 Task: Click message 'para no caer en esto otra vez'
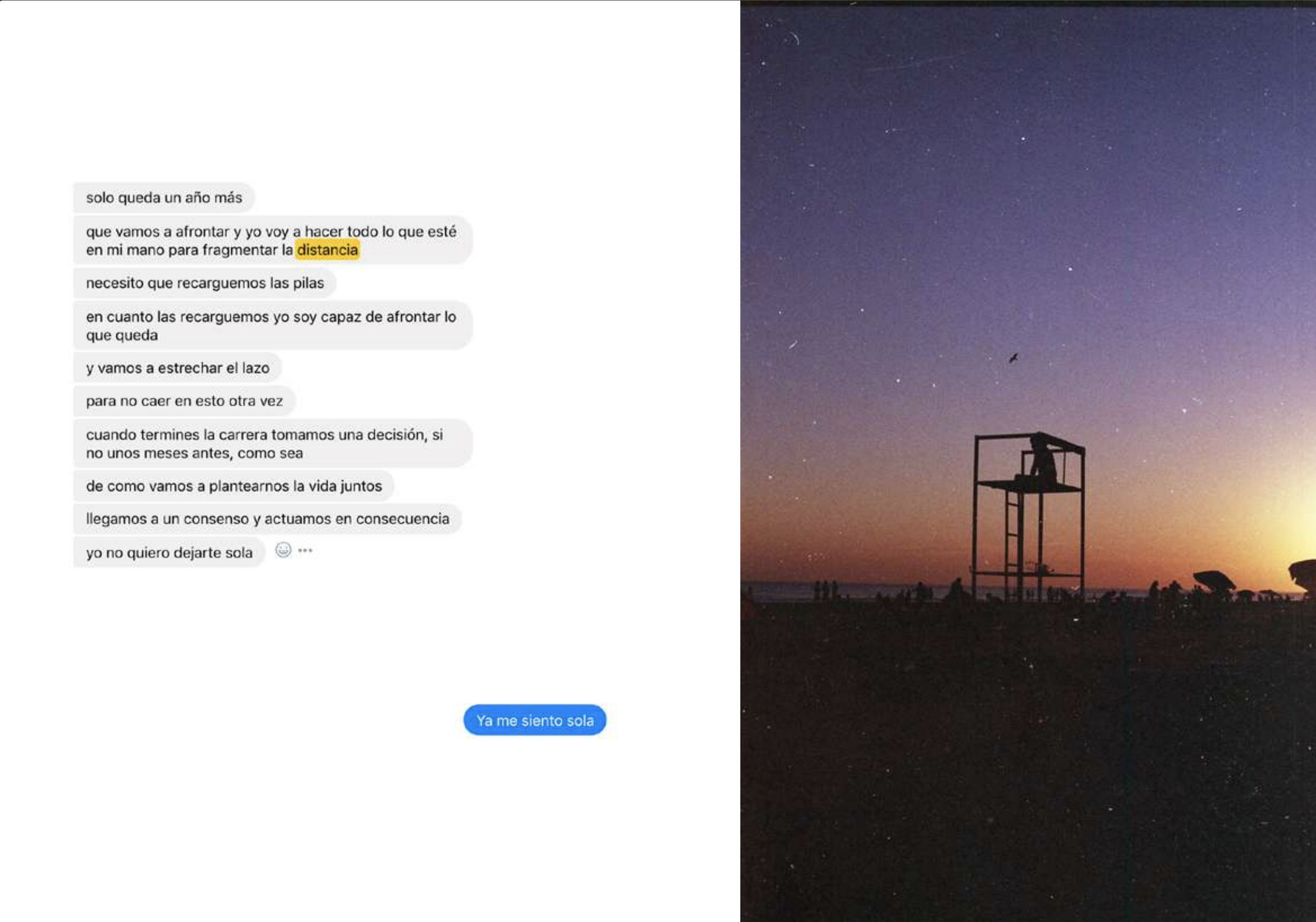184,401
